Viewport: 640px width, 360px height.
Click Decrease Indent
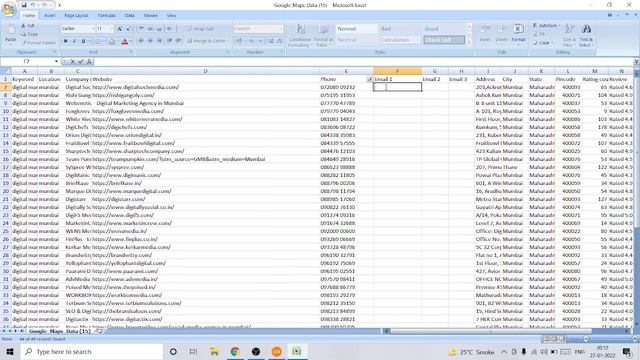(169, 41)
